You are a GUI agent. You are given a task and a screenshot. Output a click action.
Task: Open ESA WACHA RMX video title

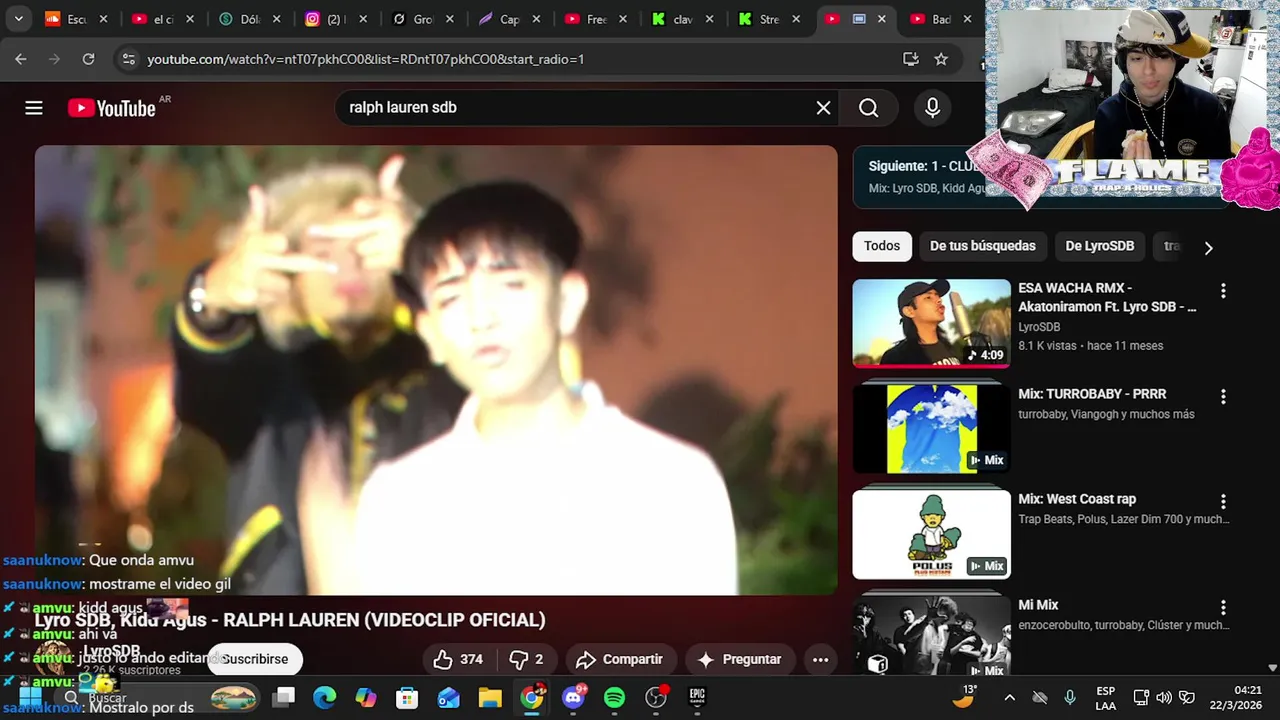tap(1107, 298)
